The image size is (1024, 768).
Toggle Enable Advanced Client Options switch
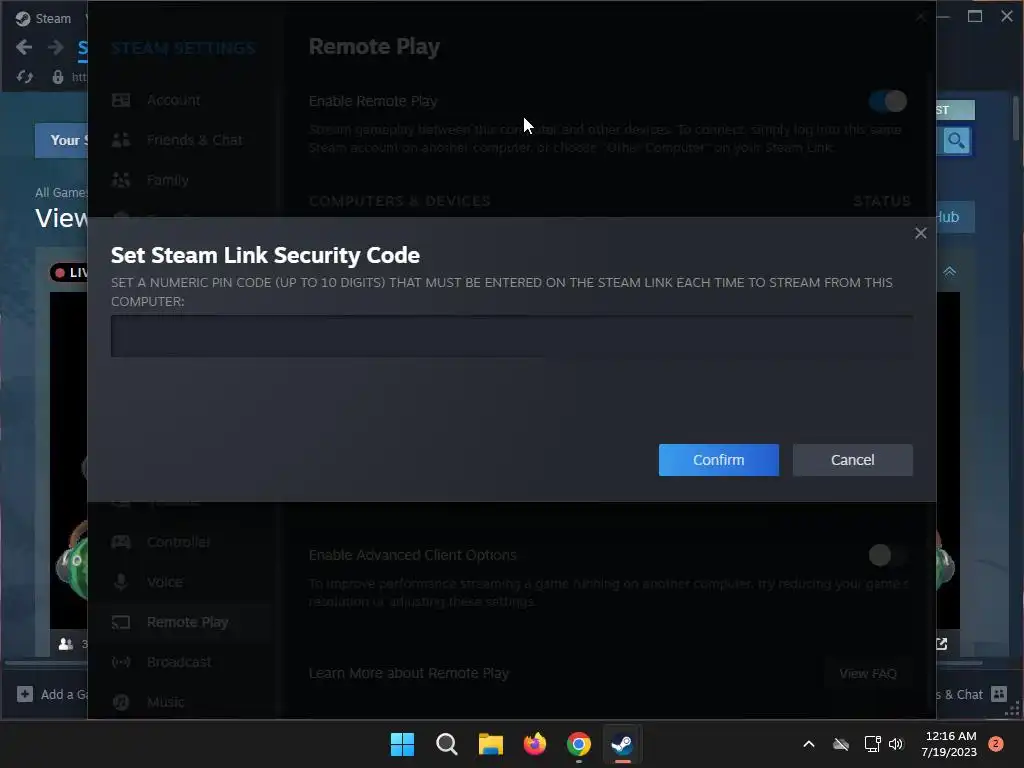pos(888,555)
